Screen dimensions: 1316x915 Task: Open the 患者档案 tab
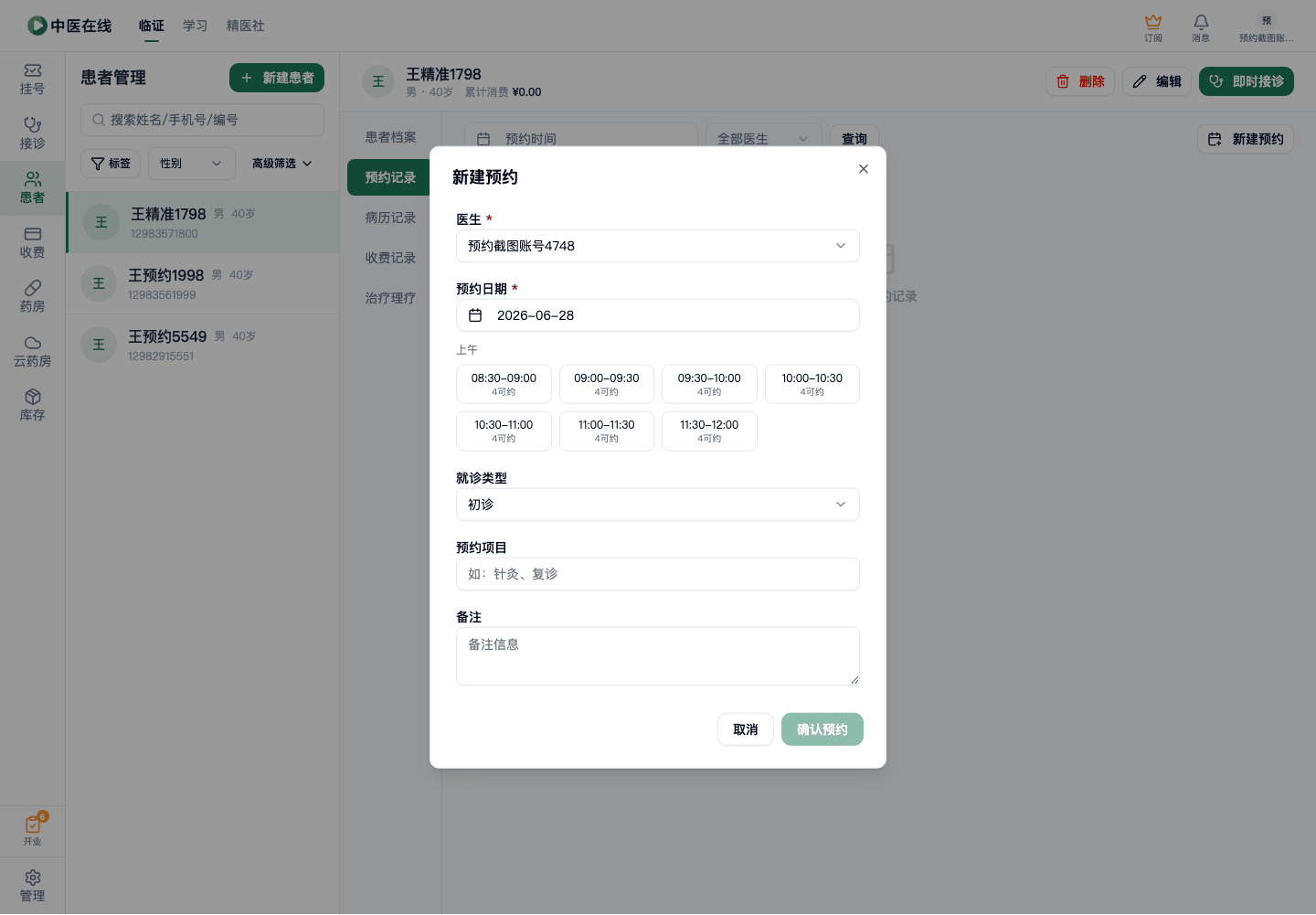pos(390,137)
